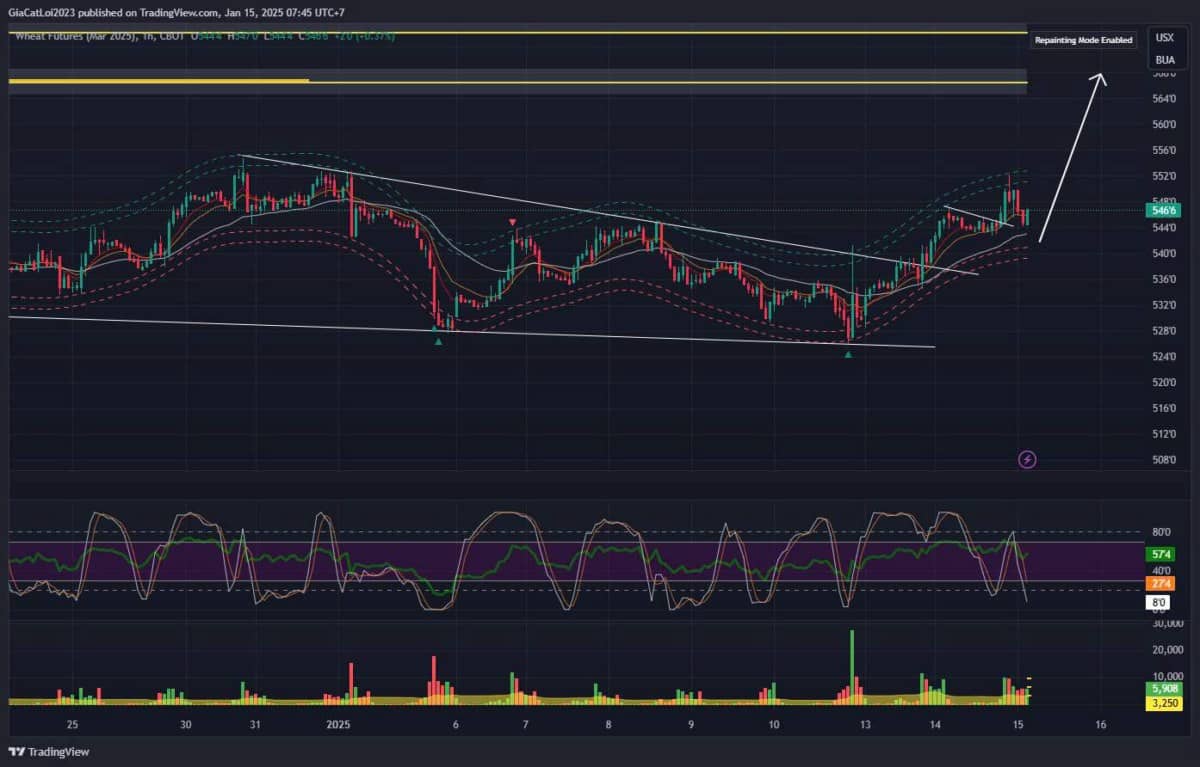Click the 2025 label on time axis

point(337,724)
